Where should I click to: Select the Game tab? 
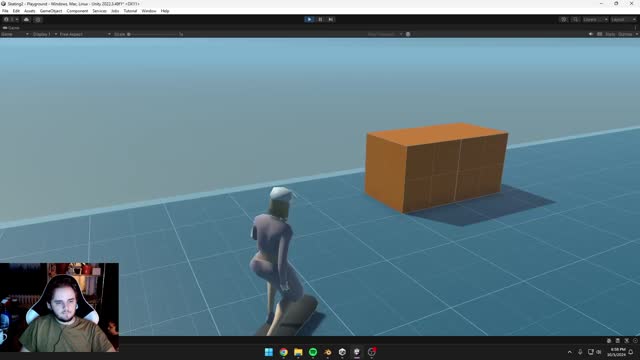[11, 28]
